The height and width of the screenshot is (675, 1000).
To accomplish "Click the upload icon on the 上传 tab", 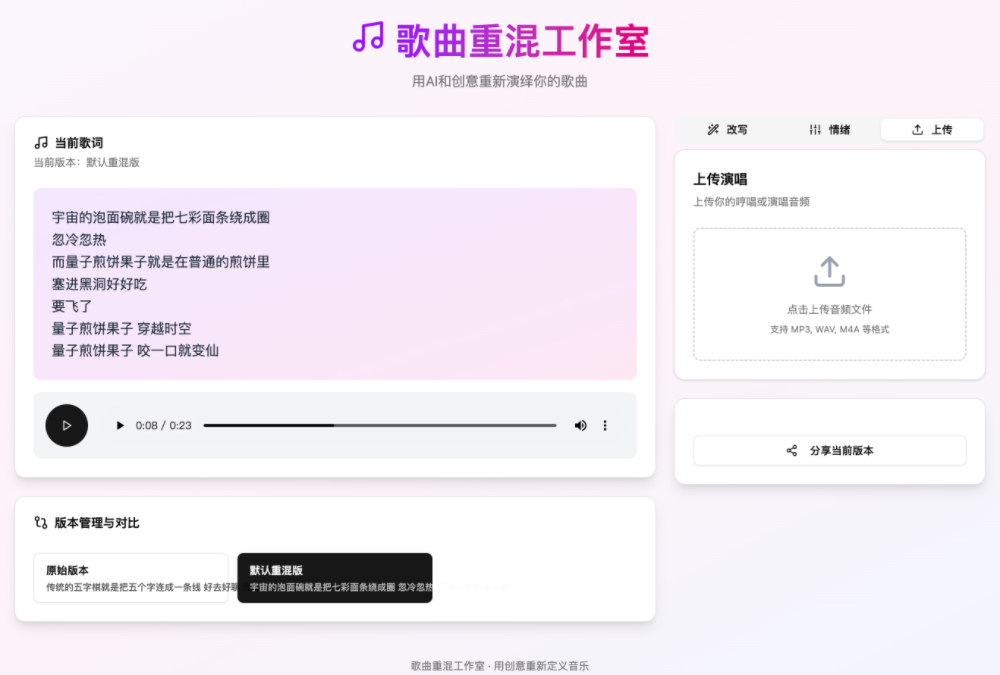I will click(917, 129).
